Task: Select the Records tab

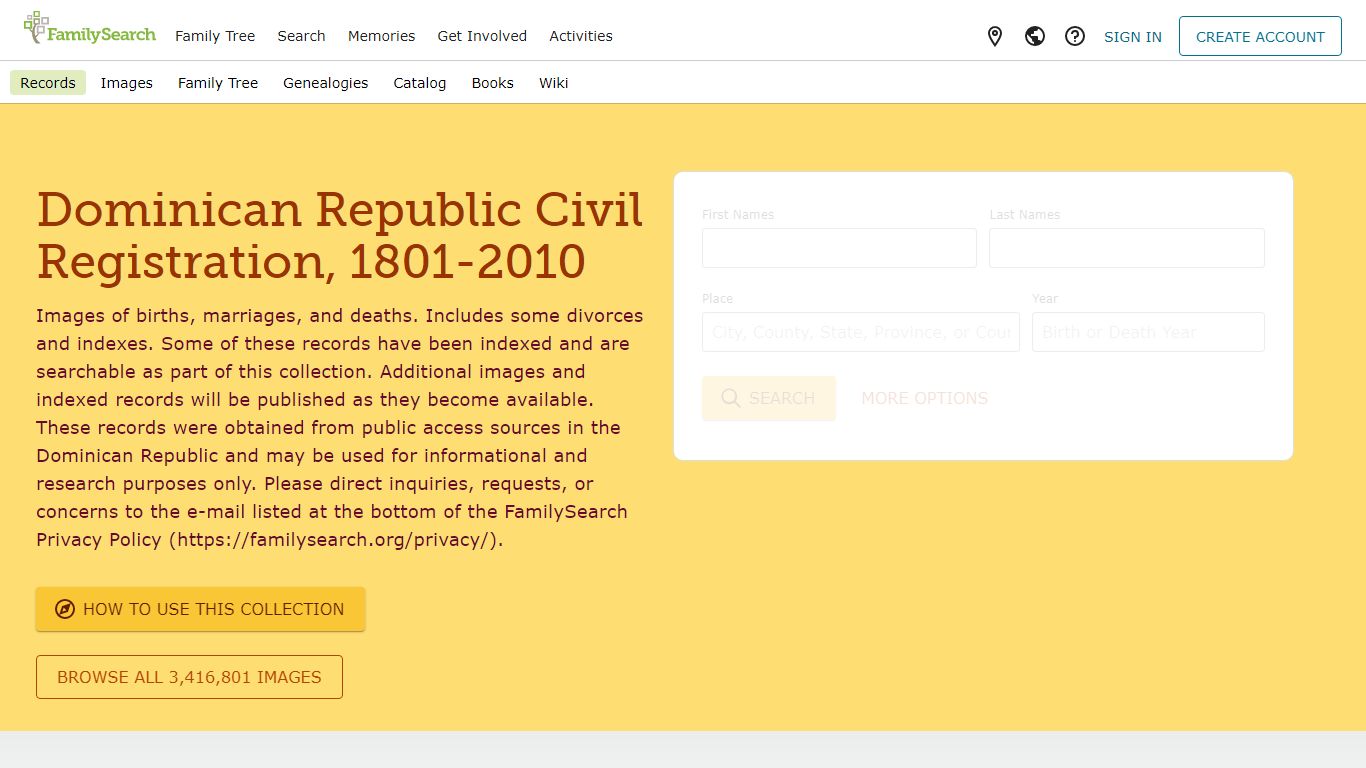Action: 48,83
